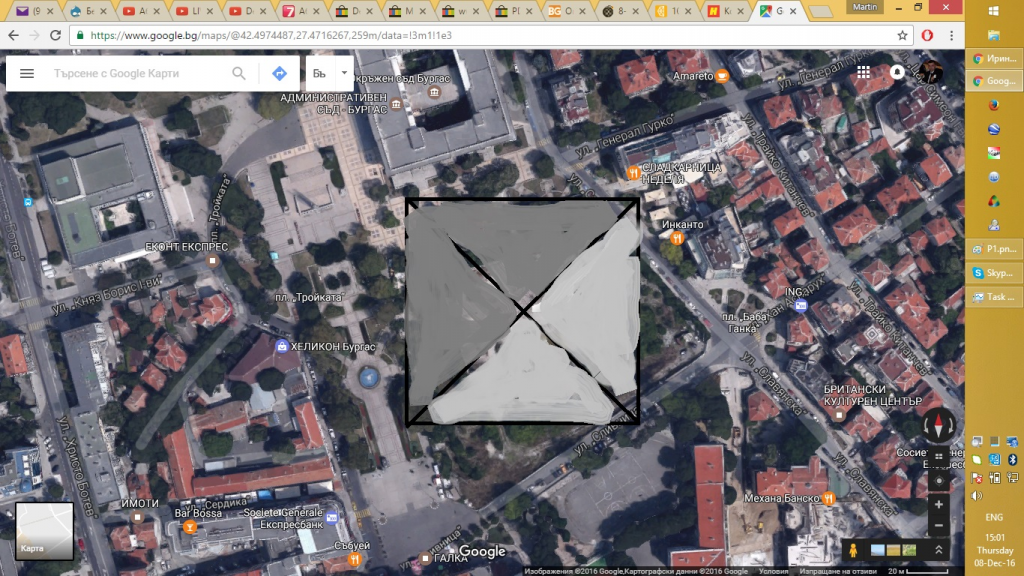This screenshot has width=1024, height=576.
Task: Open Bluetooth tray icon
Action: 1012,460
